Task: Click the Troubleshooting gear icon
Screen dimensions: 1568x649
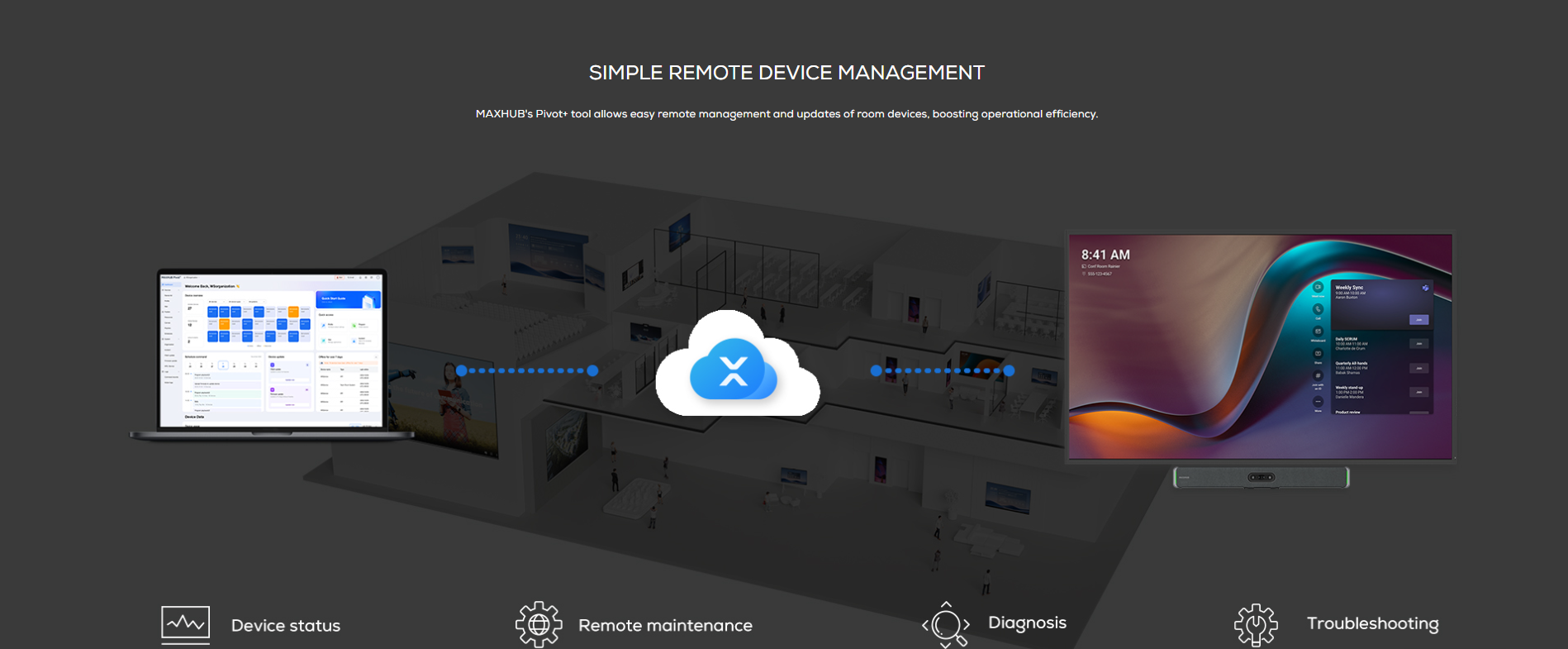Action: tap(1256, 624)
